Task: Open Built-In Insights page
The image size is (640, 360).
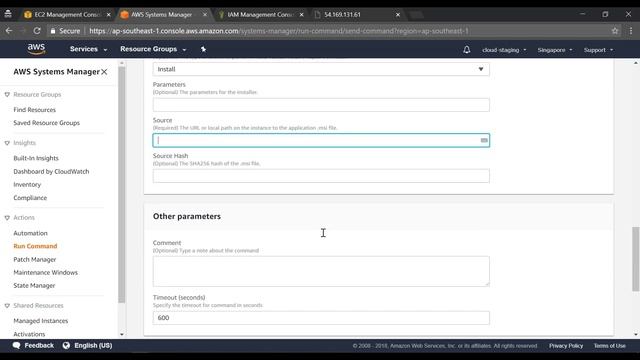Action: [36, 158]
